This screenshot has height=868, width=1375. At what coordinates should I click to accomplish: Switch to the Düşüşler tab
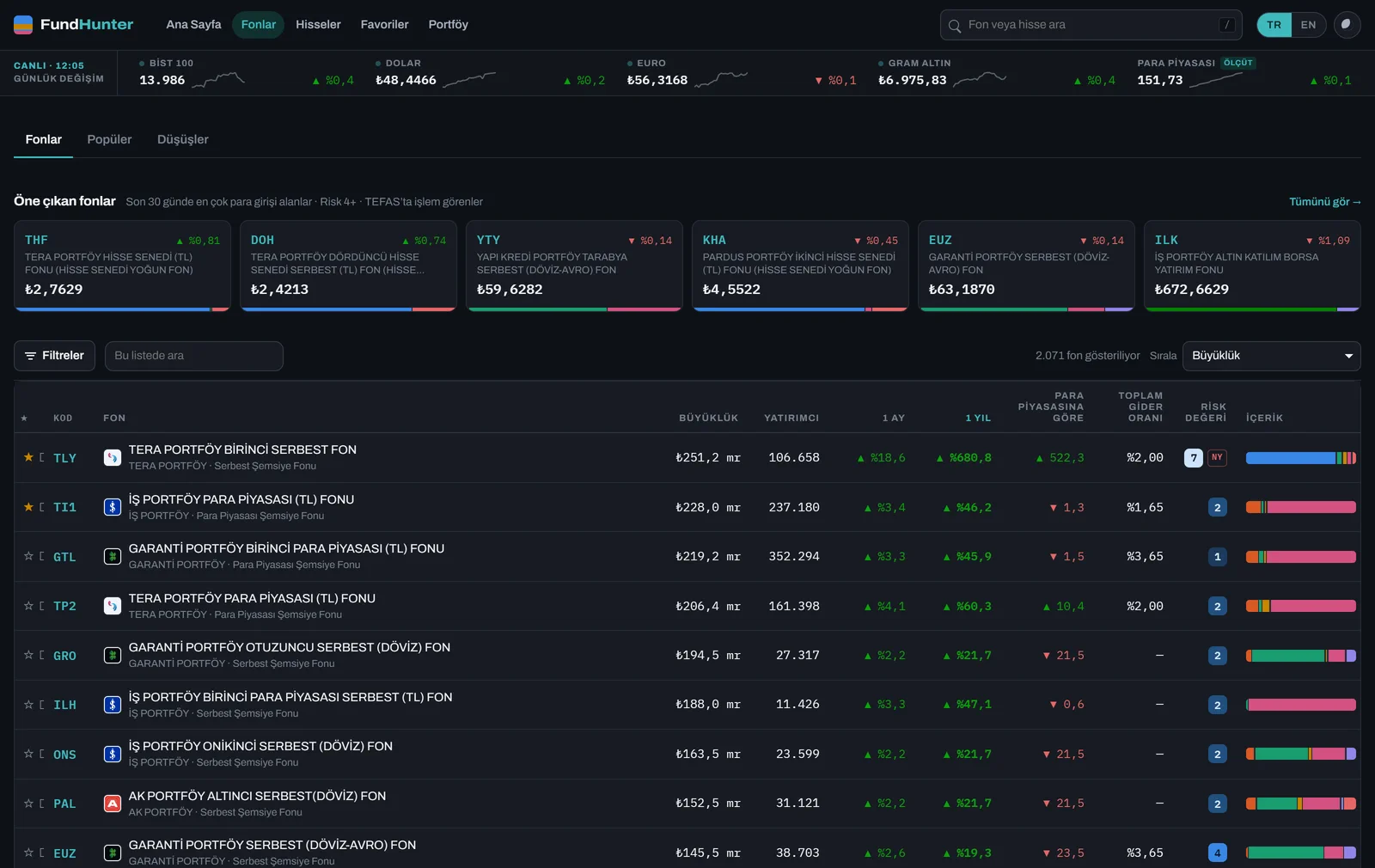point(182,139)
